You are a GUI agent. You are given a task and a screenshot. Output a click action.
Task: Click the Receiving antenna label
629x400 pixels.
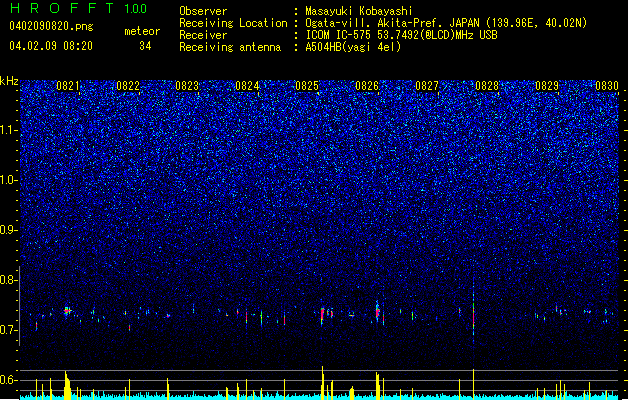click(230, 47)
